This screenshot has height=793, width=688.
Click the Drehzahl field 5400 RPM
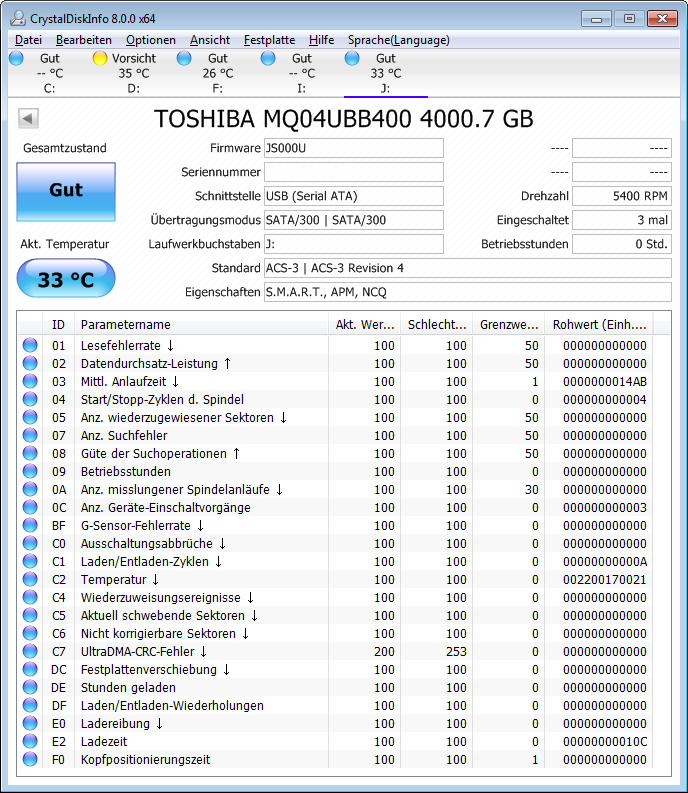tap(622, 196)
